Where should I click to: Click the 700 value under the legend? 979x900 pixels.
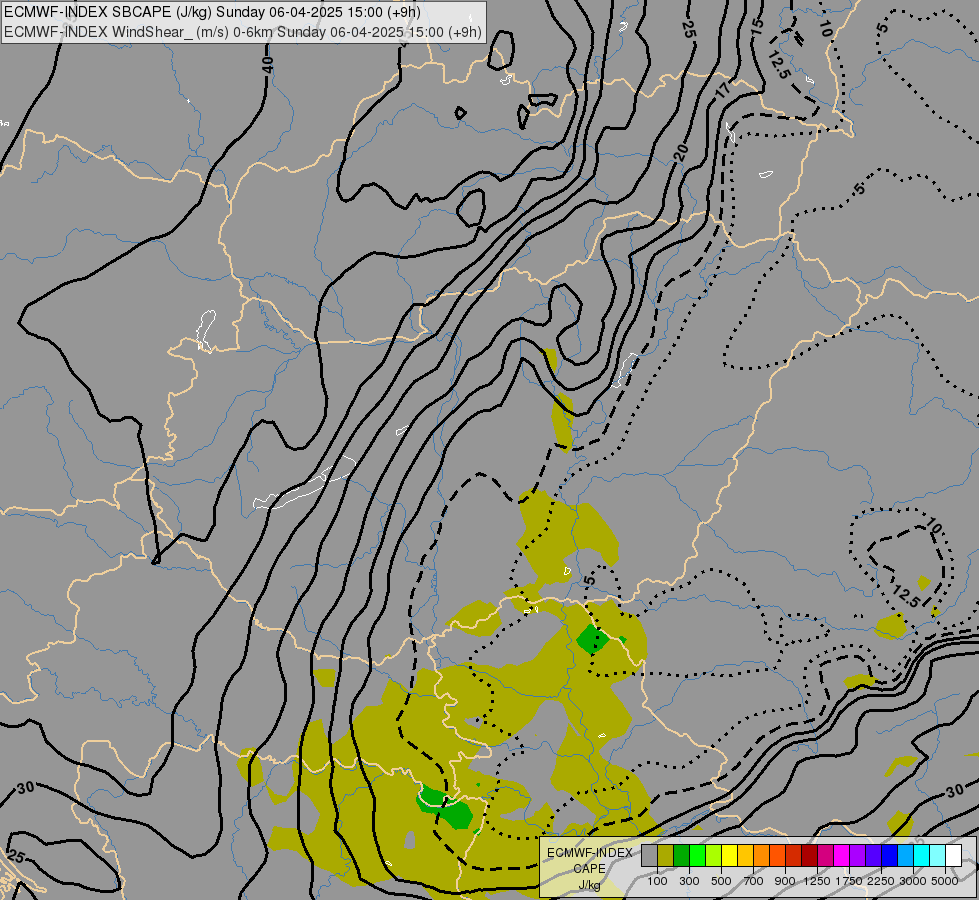754,881
